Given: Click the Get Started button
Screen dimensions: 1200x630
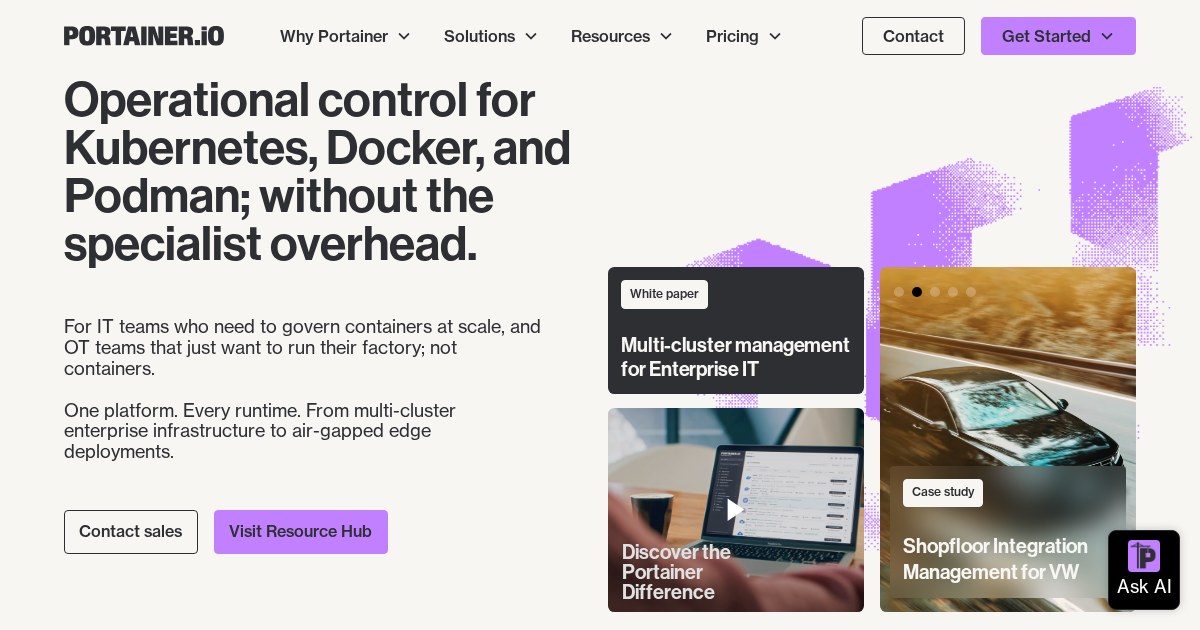Looking at the screenshot, I should click(x=1058, y=36).
